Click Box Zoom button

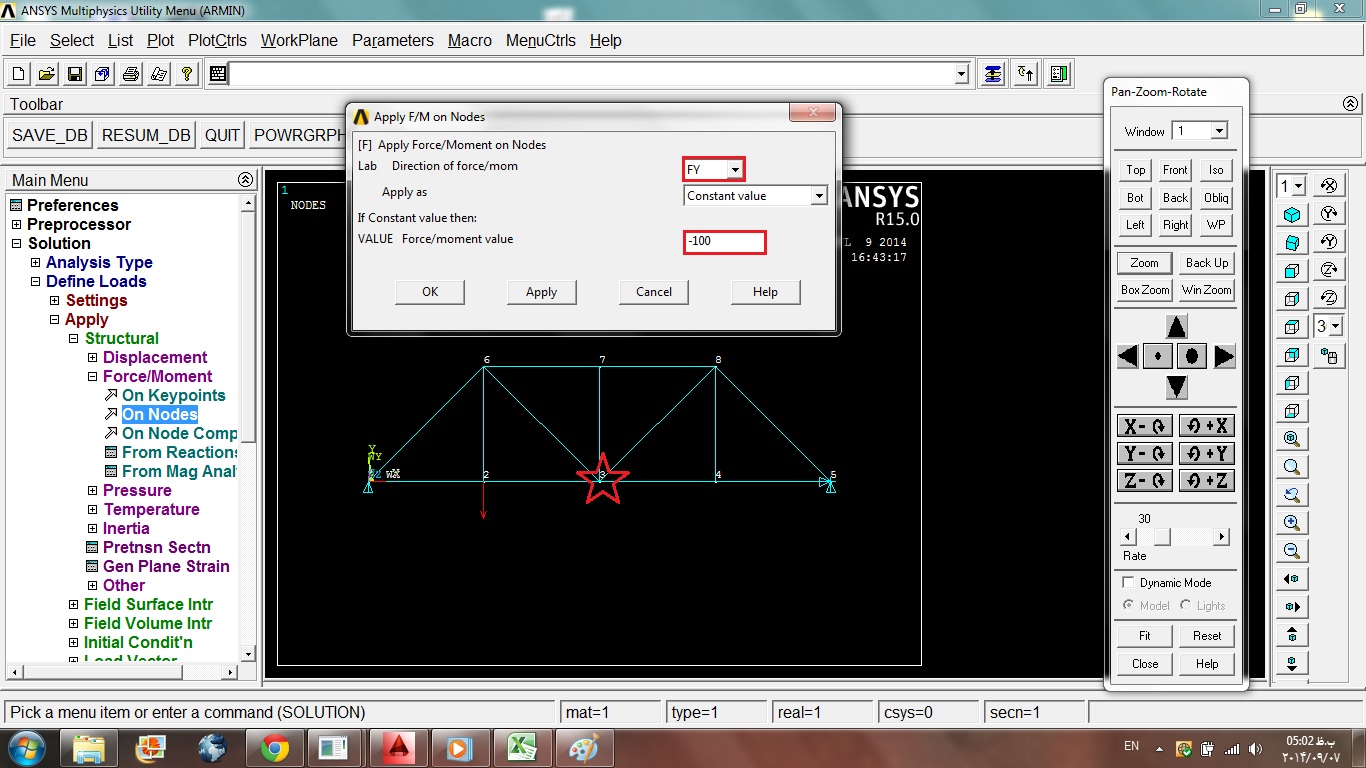[x=1145, y=290]
